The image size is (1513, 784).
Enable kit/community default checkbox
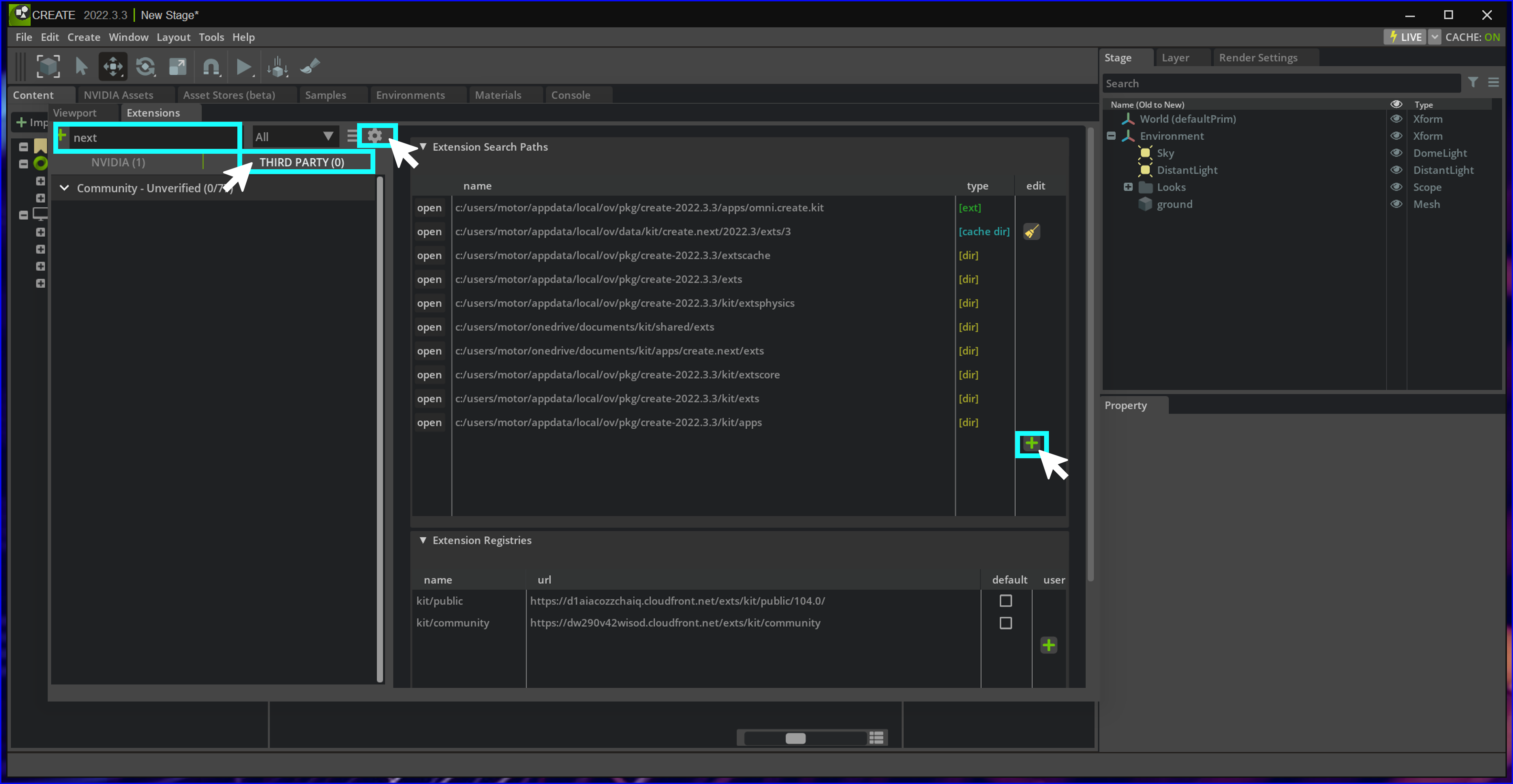coord(1006,623)
